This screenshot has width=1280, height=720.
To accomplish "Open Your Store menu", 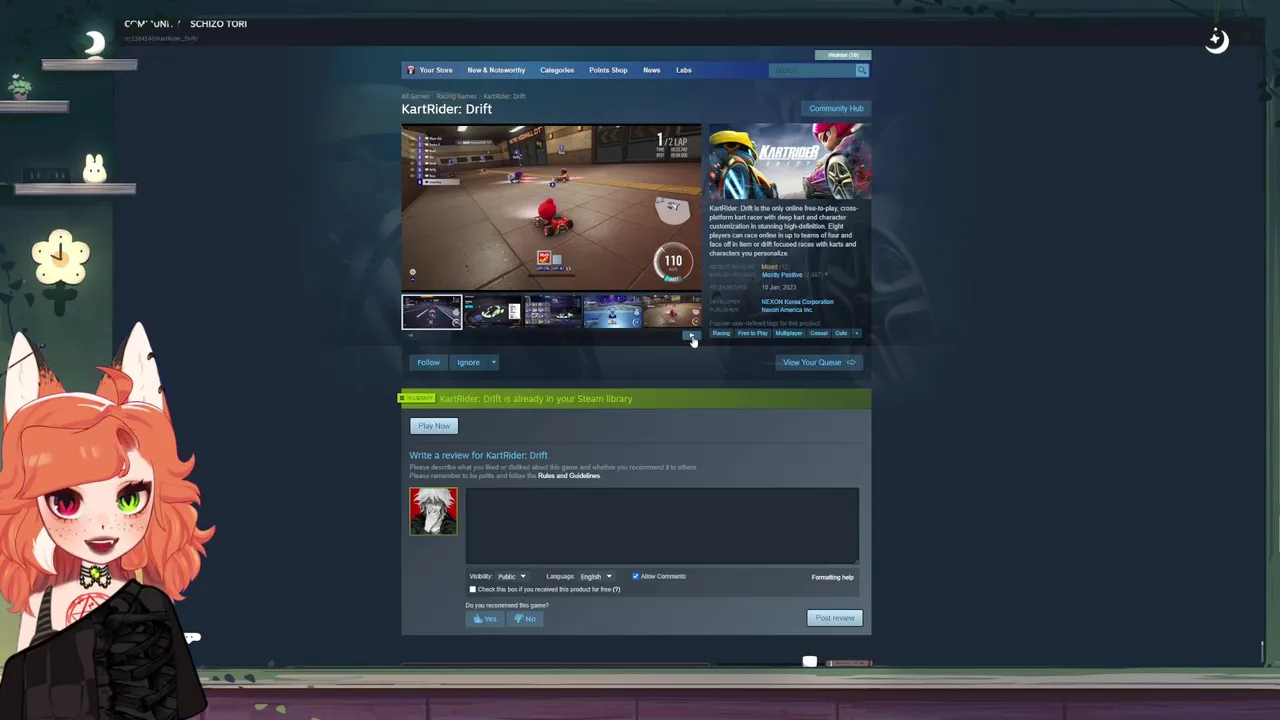I will point(436,70).
